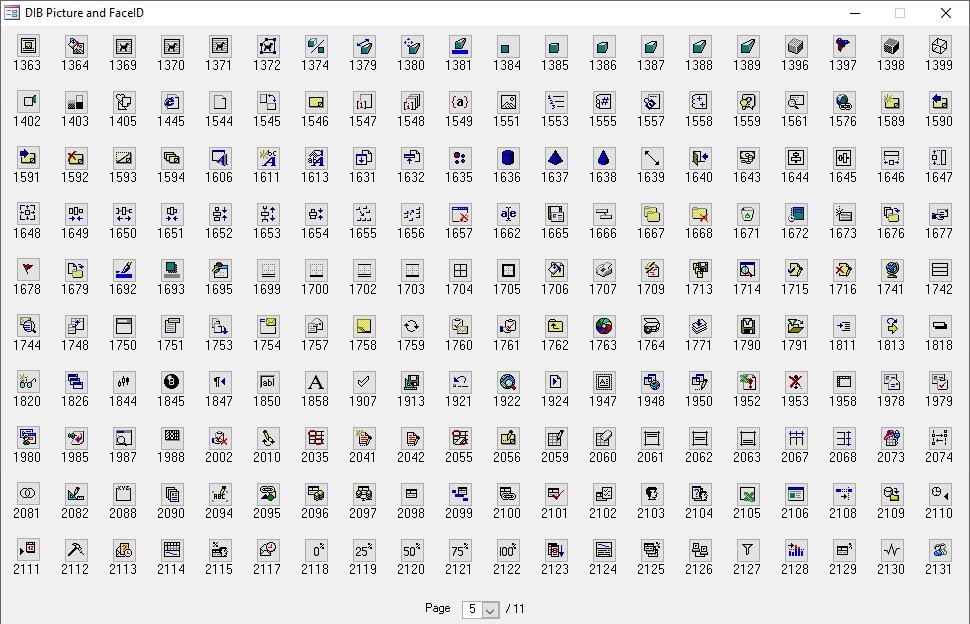Click the page number field showing 5
The width and height of the screenshot is (970, 624).
473,610
